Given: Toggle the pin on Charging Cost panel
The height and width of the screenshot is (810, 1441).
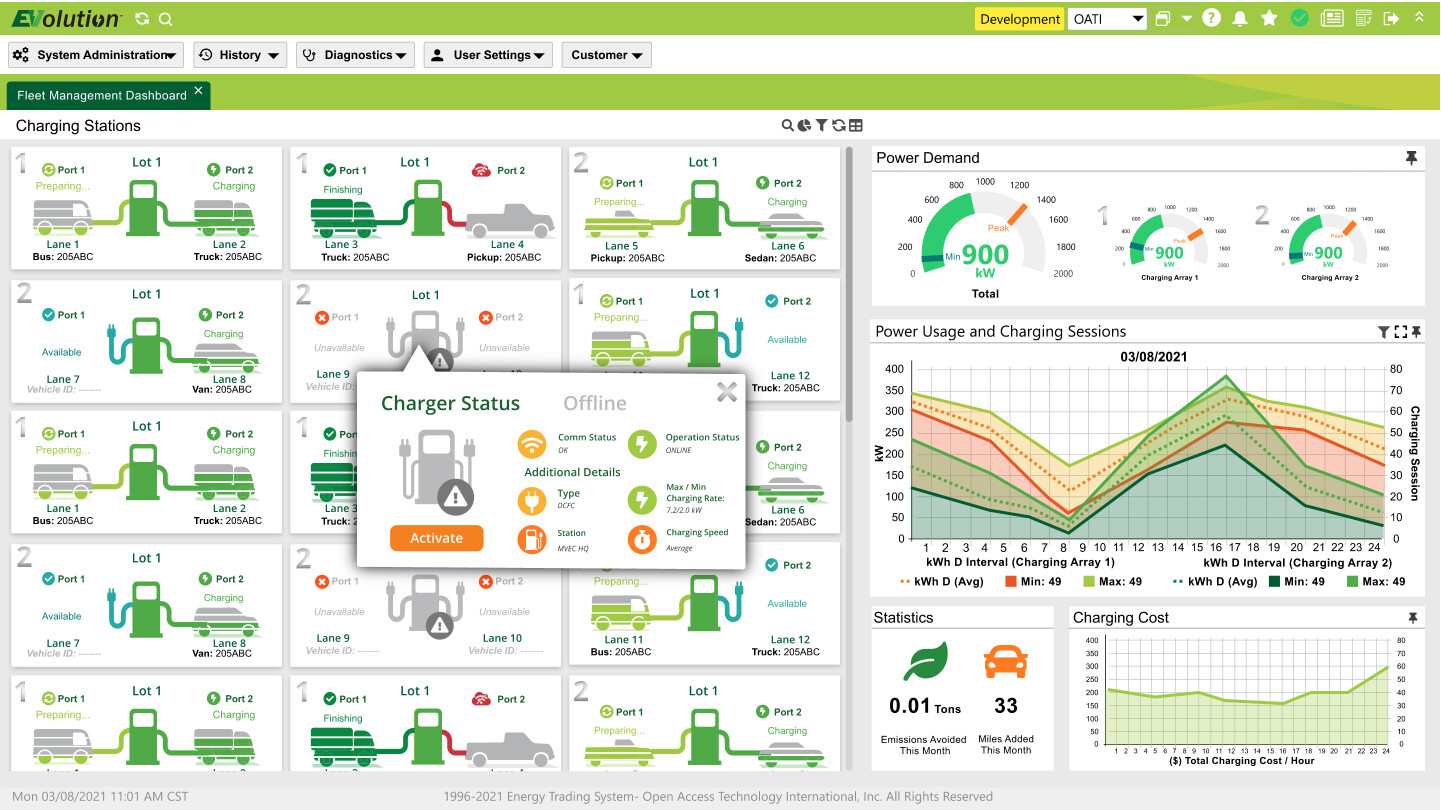Looking at the screenshot, I should [x=1412, y=617].
